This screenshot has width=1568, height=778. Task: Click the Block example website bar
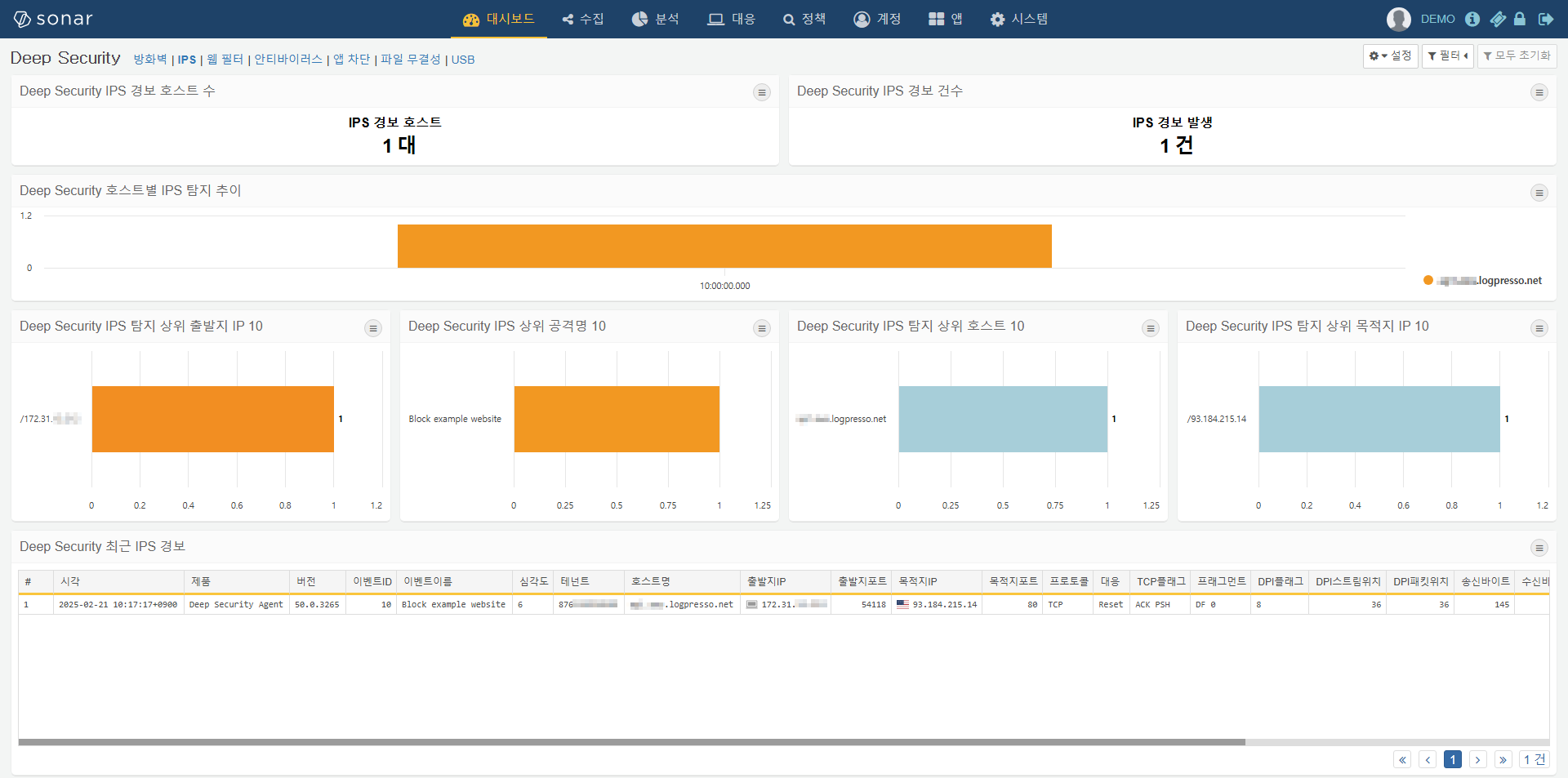click(617, 419)
